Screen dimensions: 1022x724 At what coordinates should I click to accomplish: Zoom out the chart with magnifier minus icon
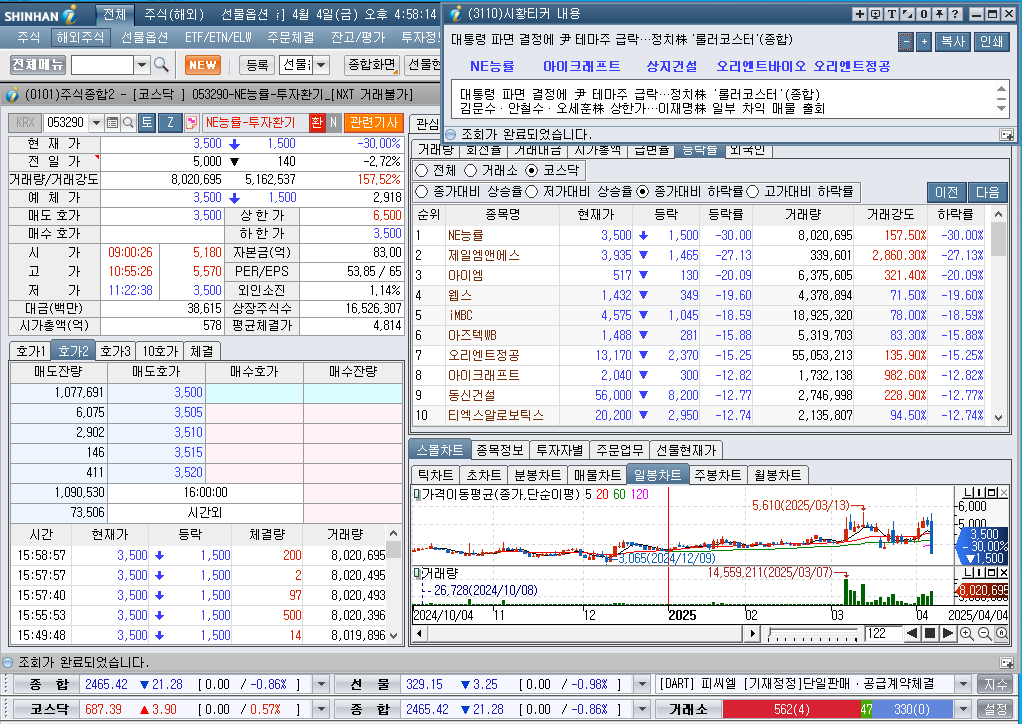[984, 633]
